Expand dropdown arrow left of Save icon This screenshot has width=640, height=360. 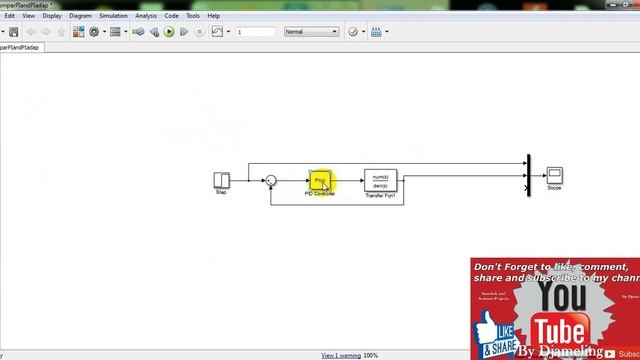click(3, 32)
